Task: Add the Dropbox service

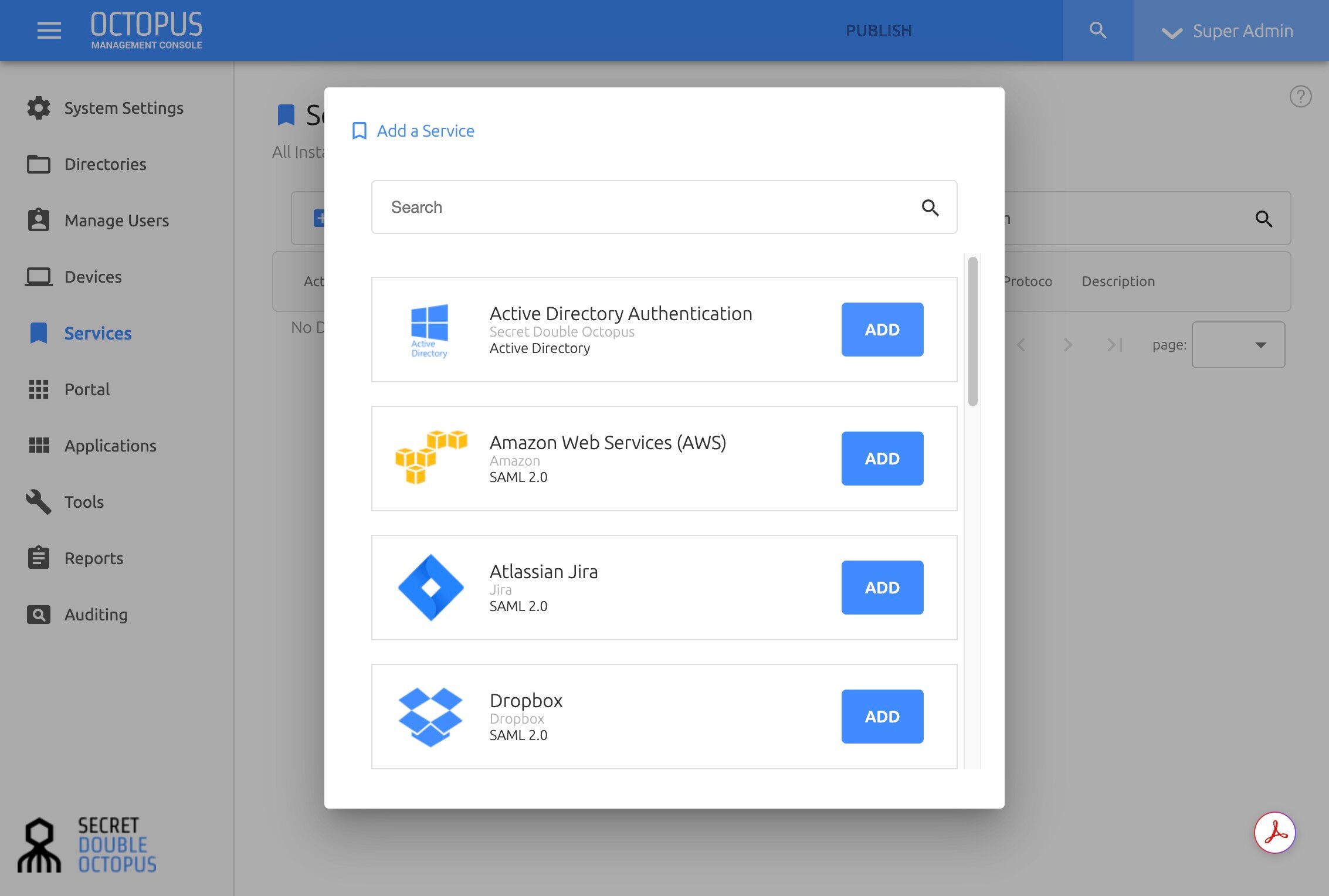Action: (882, 717)
